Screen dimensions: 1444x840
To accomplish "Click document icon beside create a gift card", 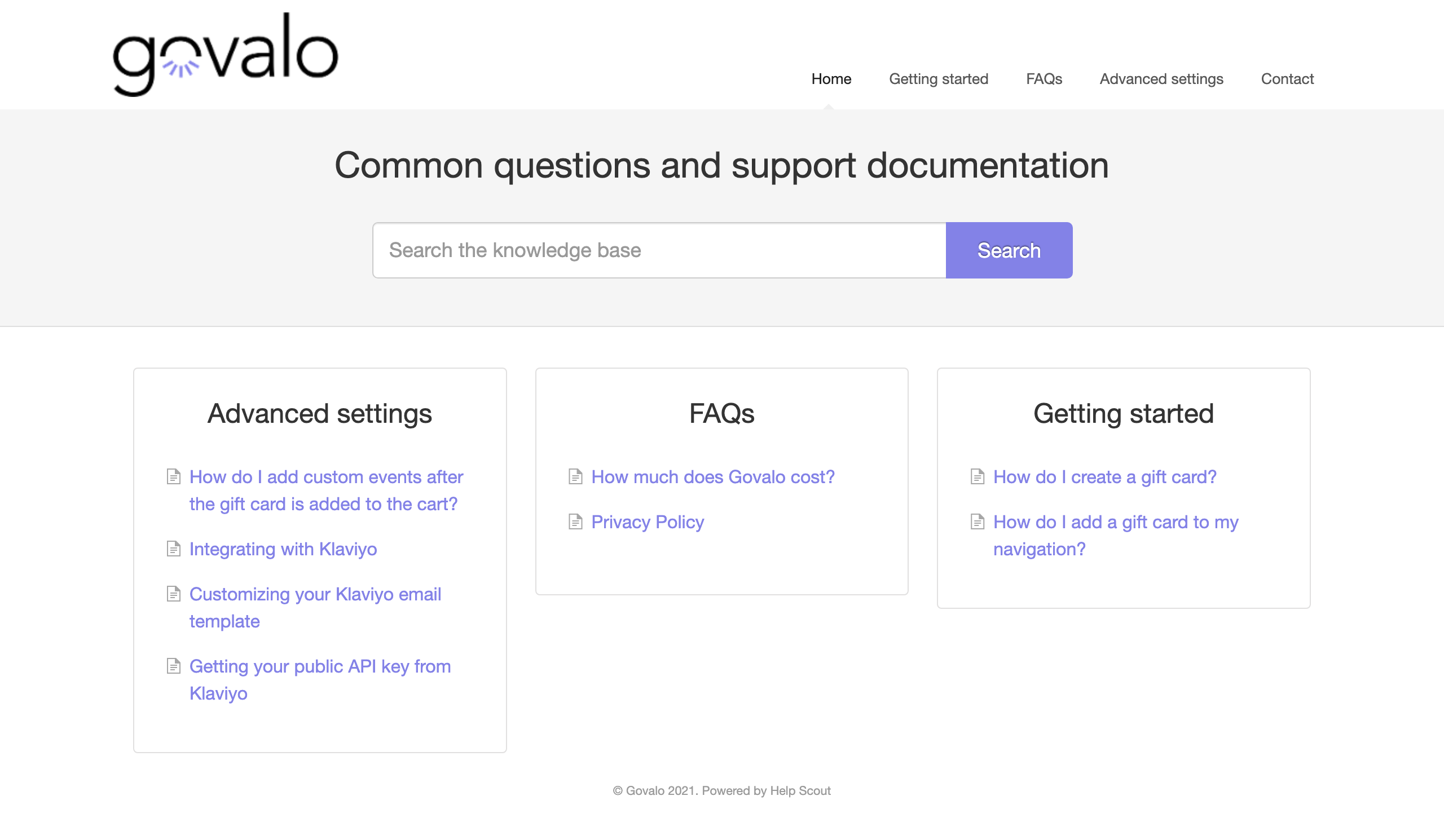I will [x=978, y=476].
